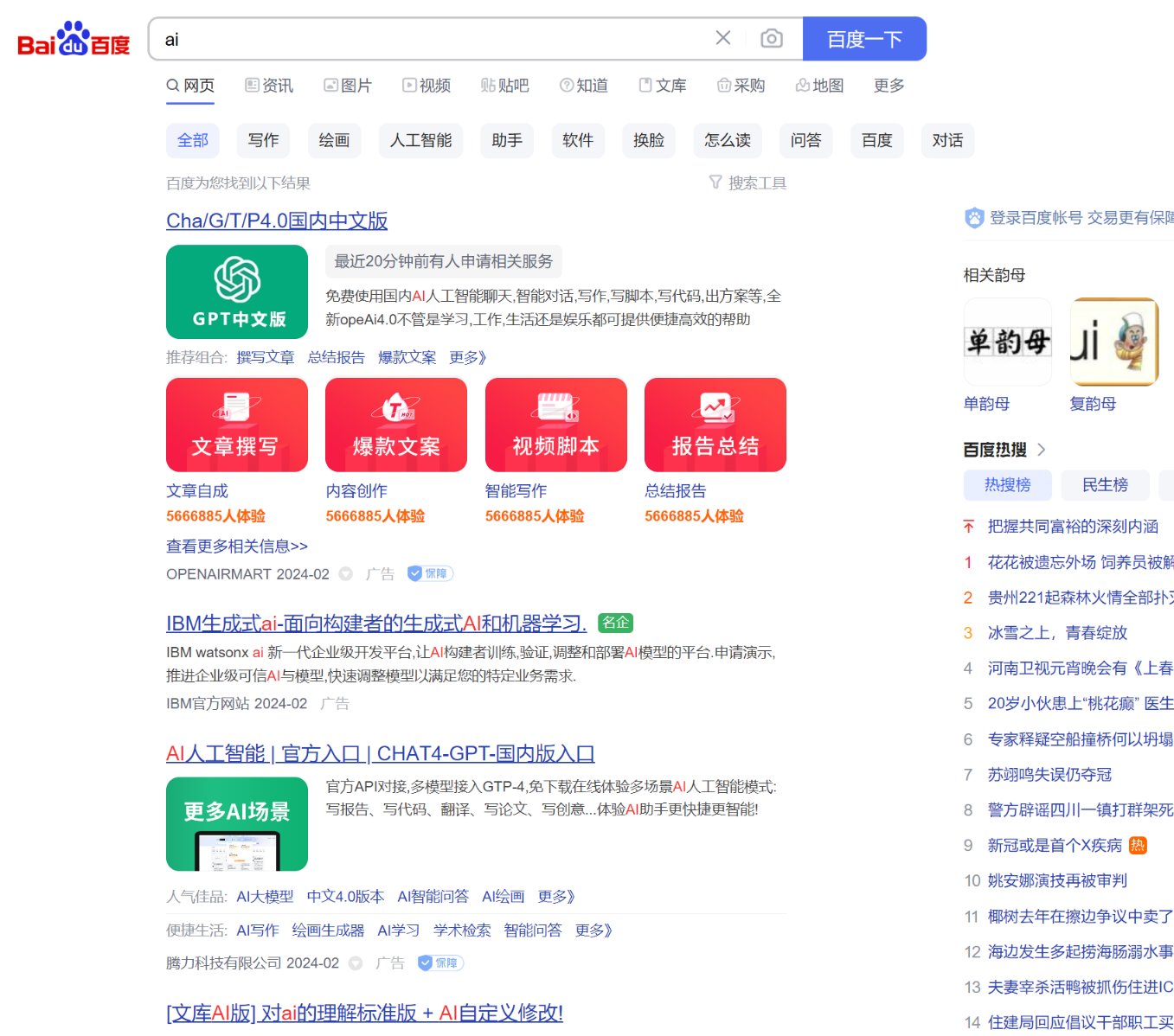
Task: Select the 对话 filter chip
Action: [948, 140]
